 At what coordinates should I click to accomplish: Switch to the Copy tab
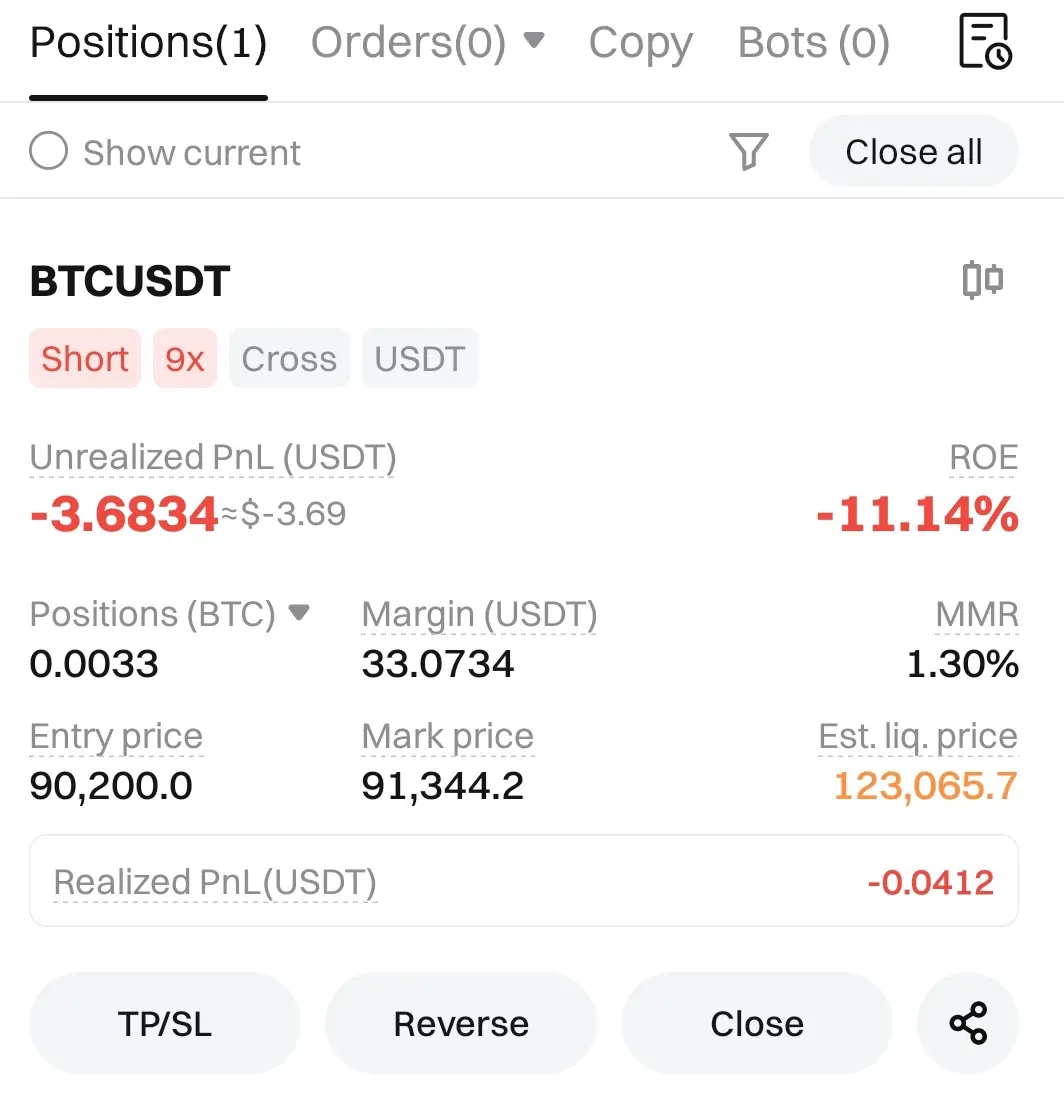[x=640, y=43]
